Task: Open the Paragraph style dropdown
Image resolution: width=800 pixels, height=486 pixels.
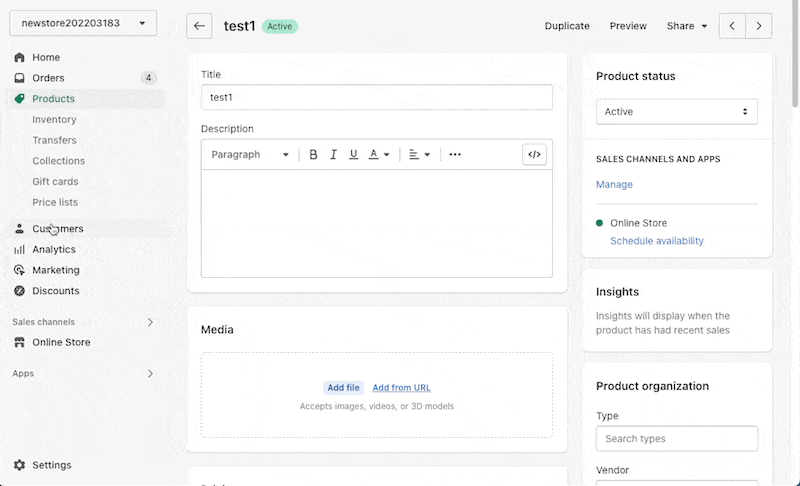Action: [x=250, y=155]
